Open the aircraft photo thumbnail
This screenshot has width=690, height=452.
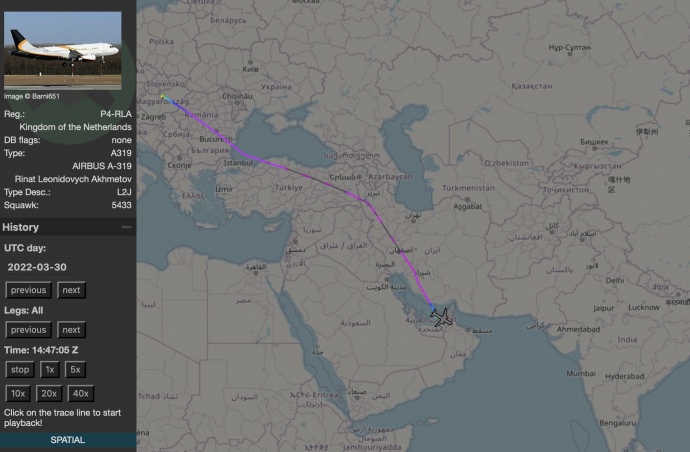point(63,50)
